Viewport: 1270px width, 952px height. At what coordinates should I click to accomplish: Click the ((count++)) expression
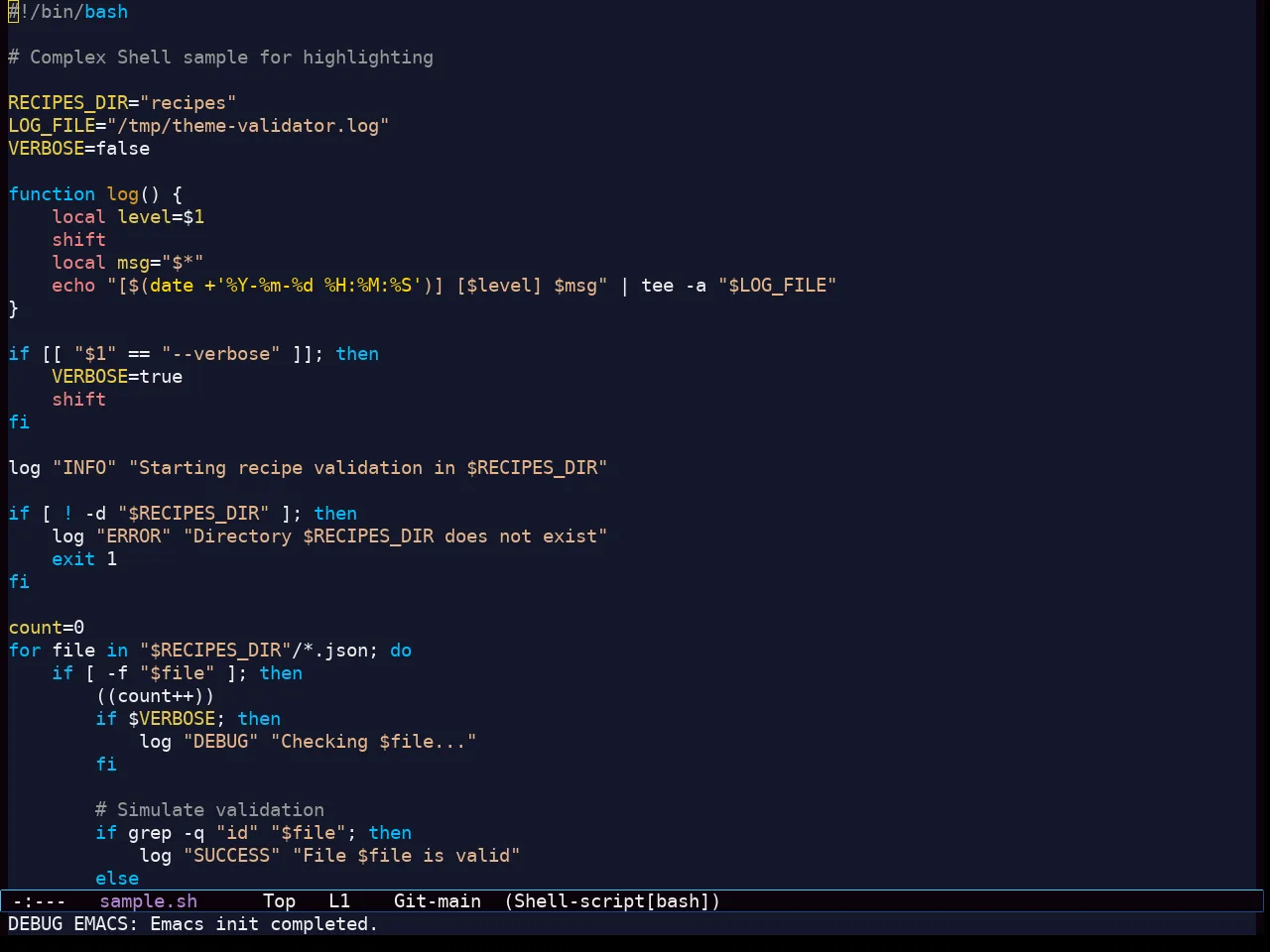tap(156, 696)
